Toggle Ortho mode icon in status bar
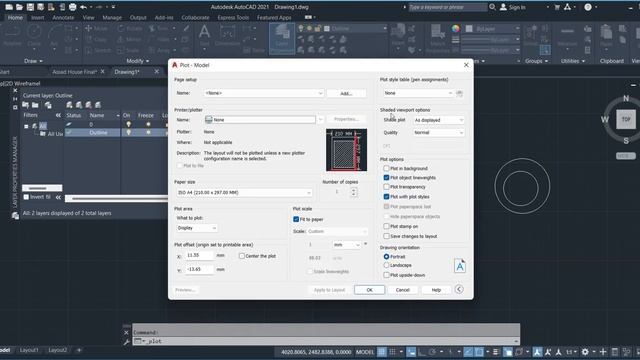The width and height of the screenshot is (640, 360). [x=422, y=352]
